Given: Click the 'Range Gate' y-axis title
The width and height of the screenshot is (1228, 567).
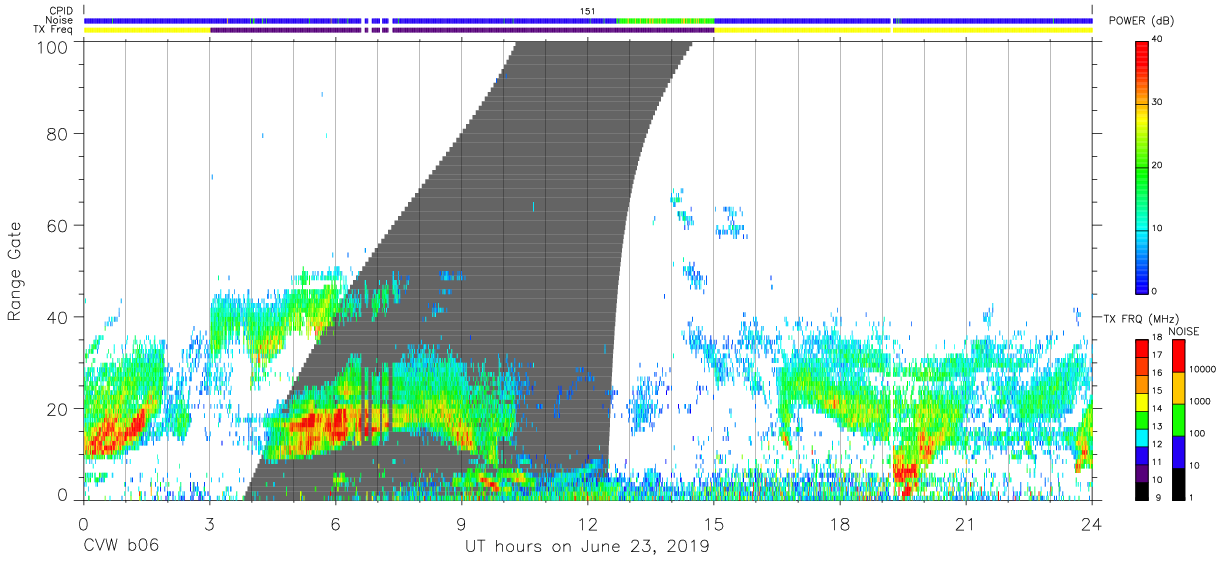Looking at the screenshot, I should click(15, 269).
